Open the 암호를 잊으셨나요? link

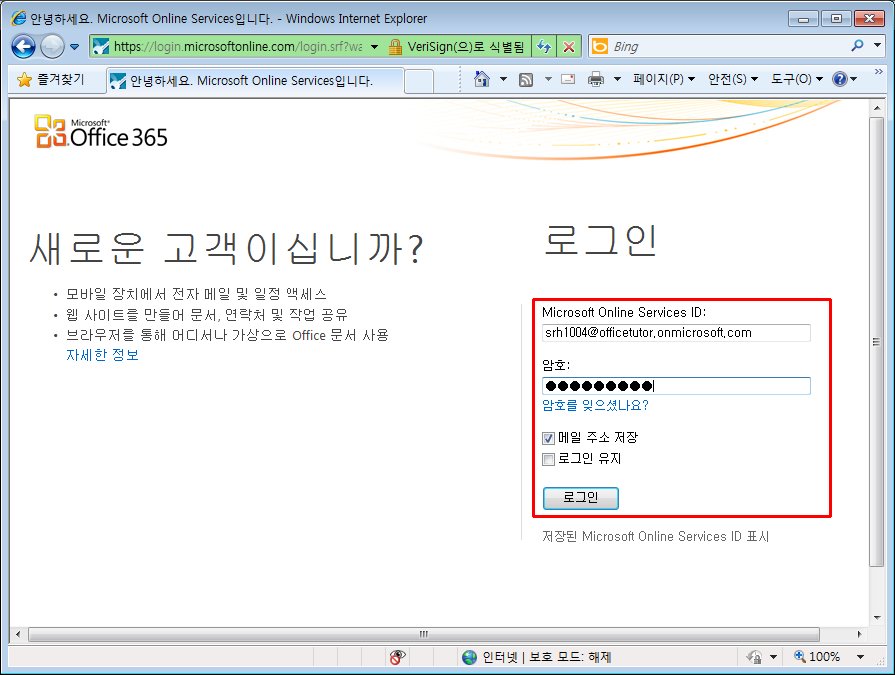click(x=595, y=405)
